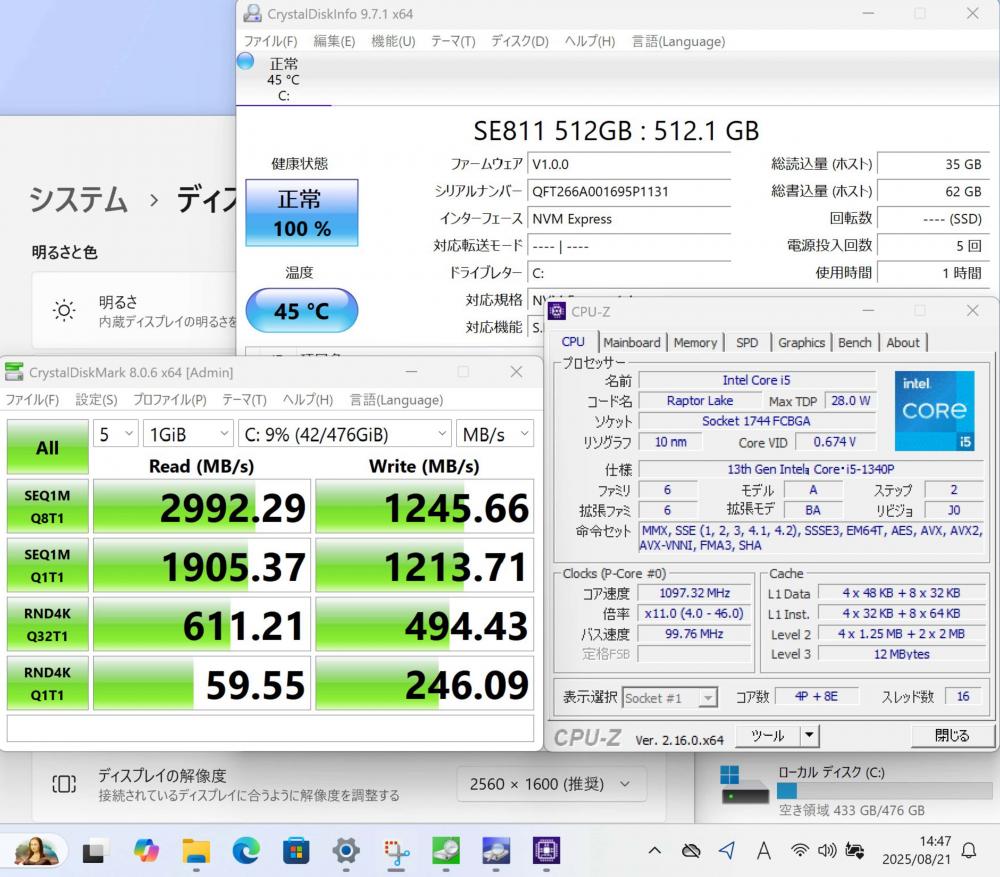Run the RND4K Q32T1 benchmark
1000x877 pixels.
(47, 624)
